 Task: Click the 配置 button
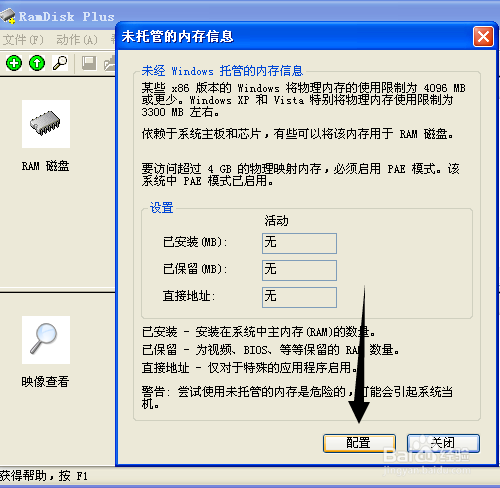tap(359, 443)
